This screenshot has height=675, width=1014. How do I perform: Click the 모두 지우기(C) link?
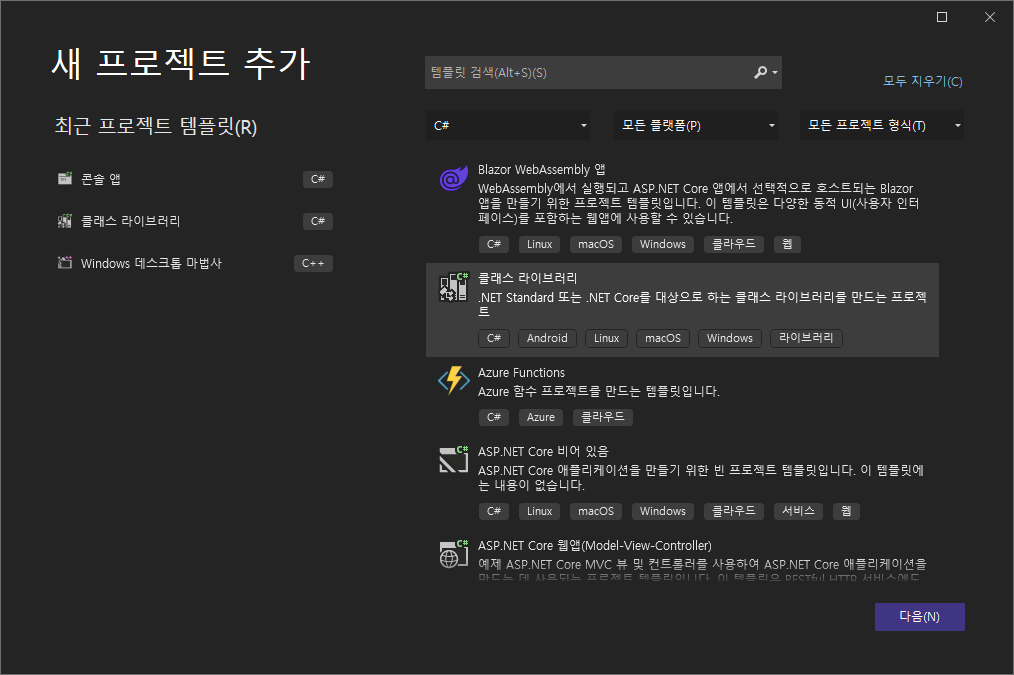(x=923, y=81)
